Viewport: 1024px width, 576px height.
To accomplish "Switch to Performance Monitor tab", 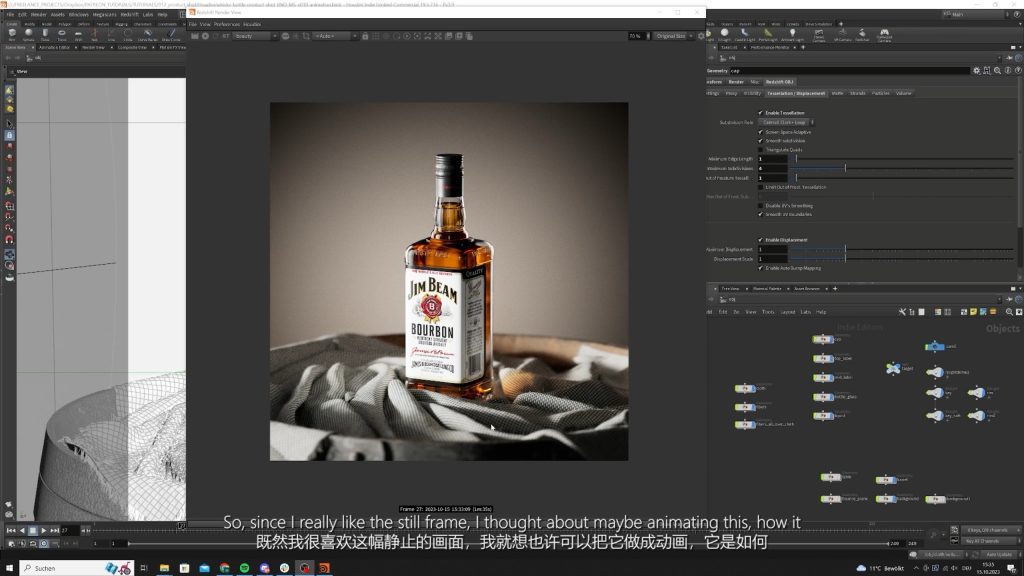I will tap(769, 47).
